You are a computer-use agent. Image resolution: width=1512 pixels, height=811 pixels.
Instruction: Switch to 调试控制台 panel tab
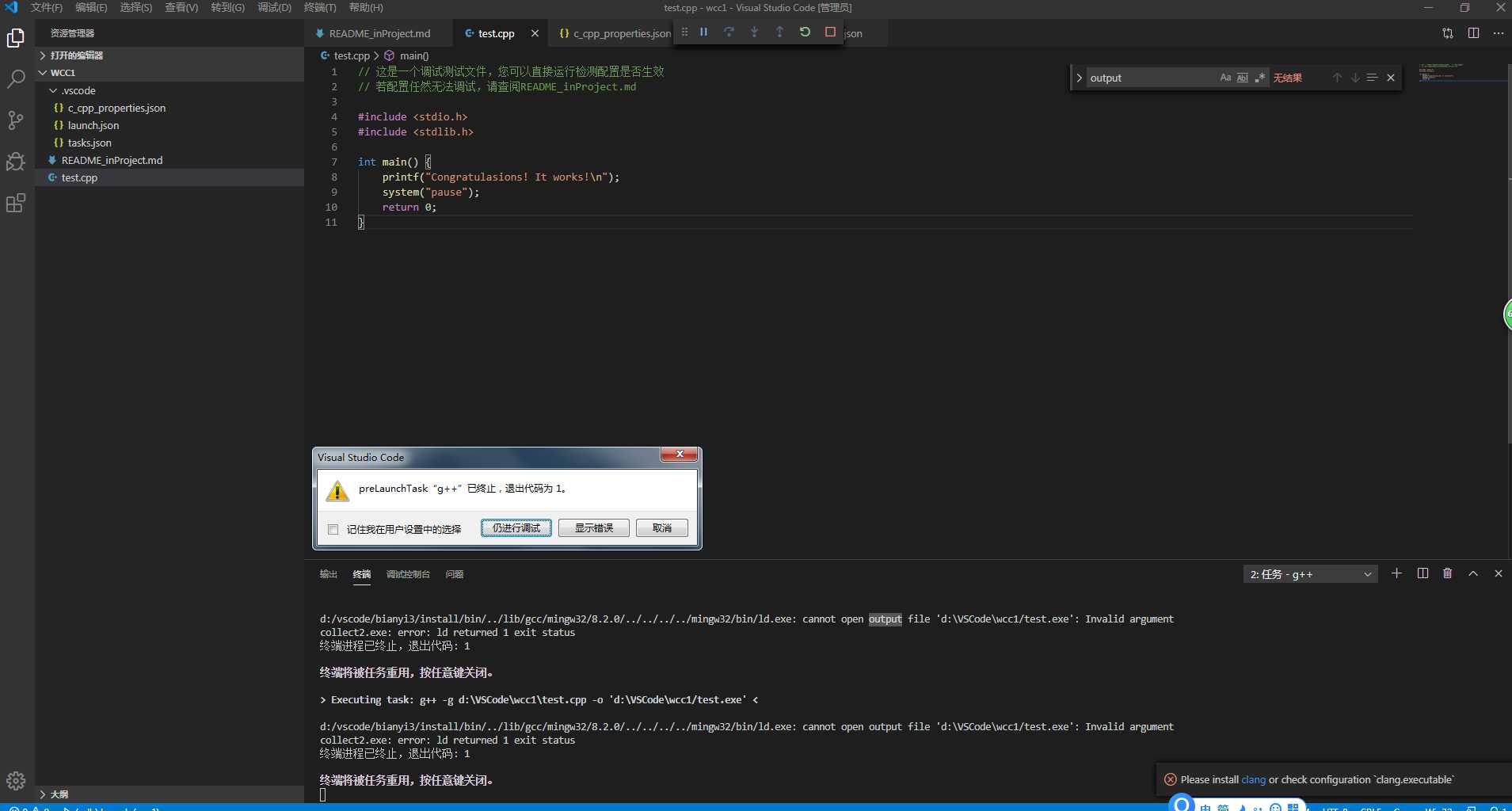click(408, 574)
